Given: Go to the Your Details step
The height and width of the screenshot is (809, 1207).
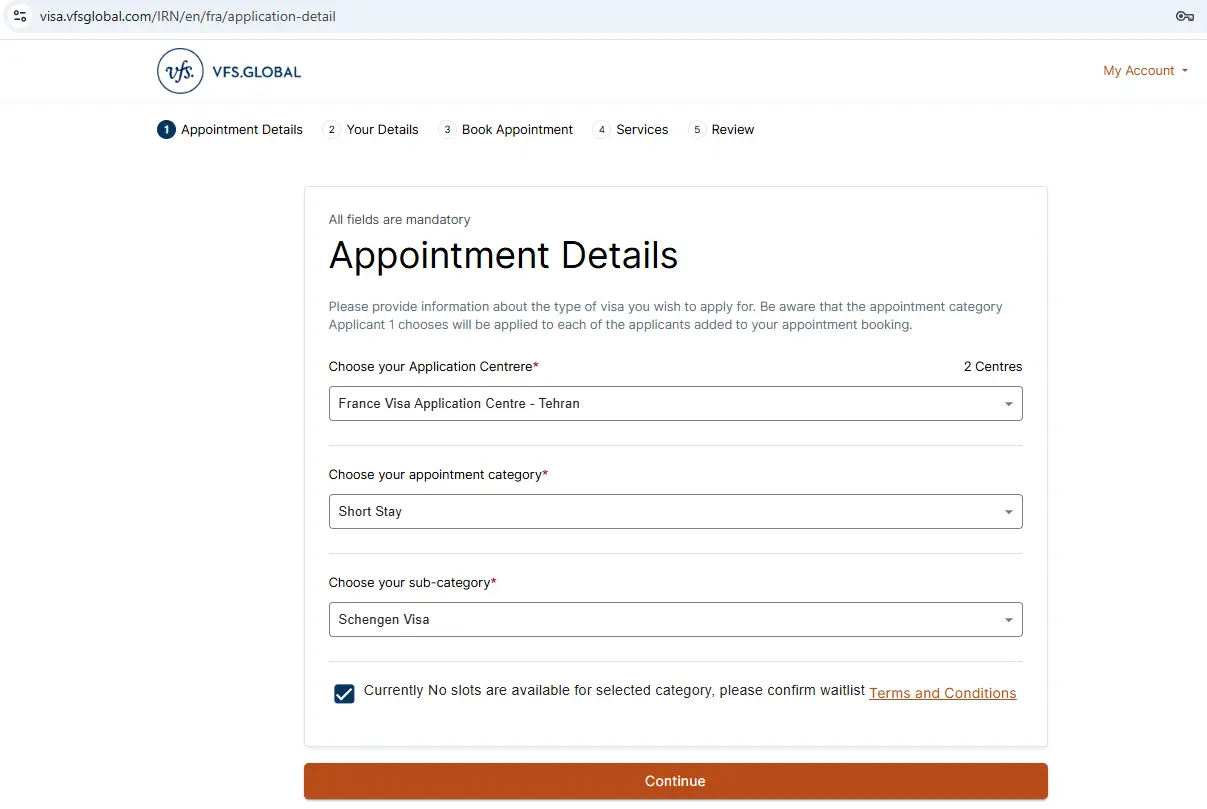Looking at the screenshot, I should click(x=383, y=130).
